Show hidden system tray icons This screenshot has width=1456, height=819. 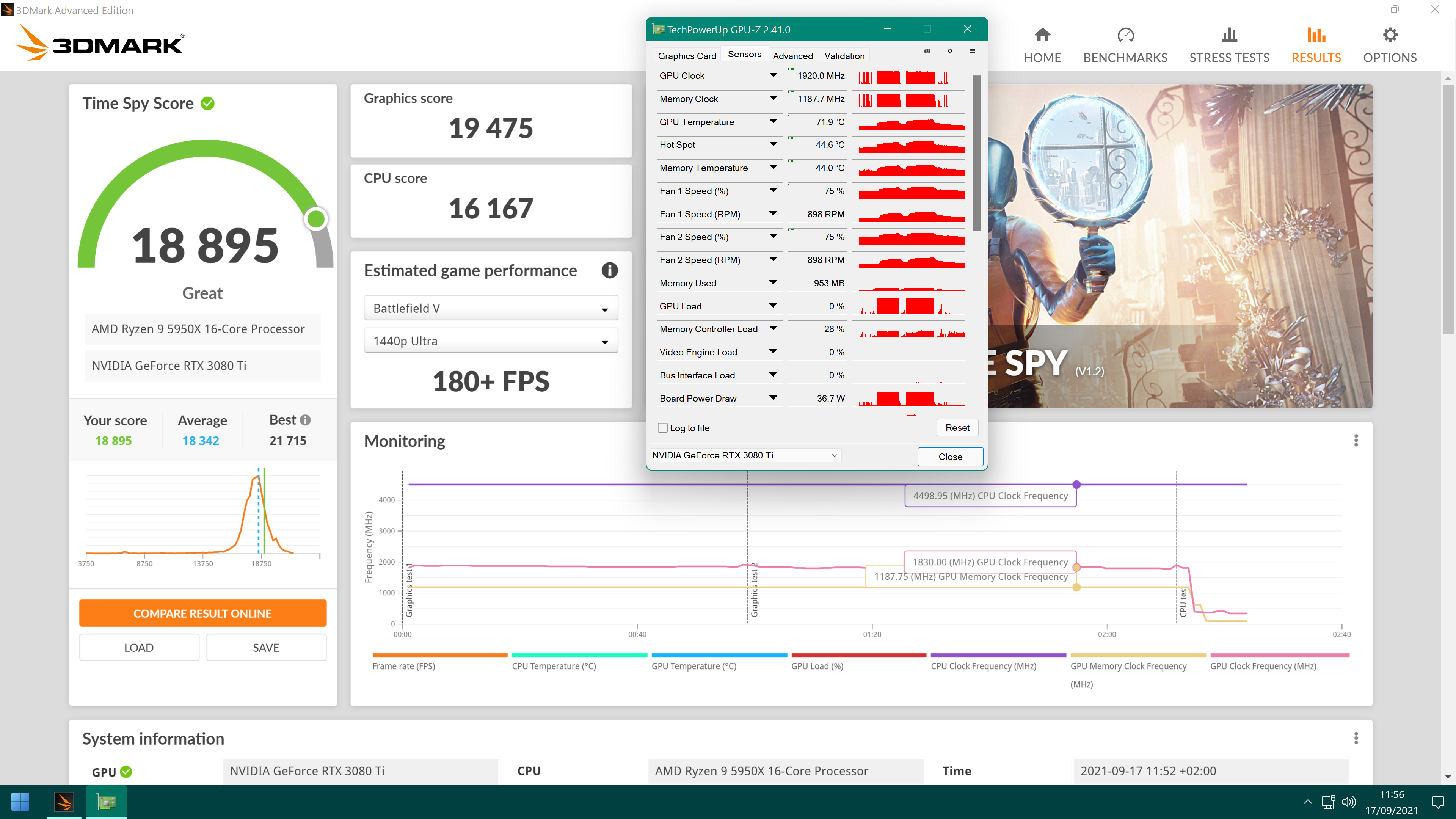1308,802
